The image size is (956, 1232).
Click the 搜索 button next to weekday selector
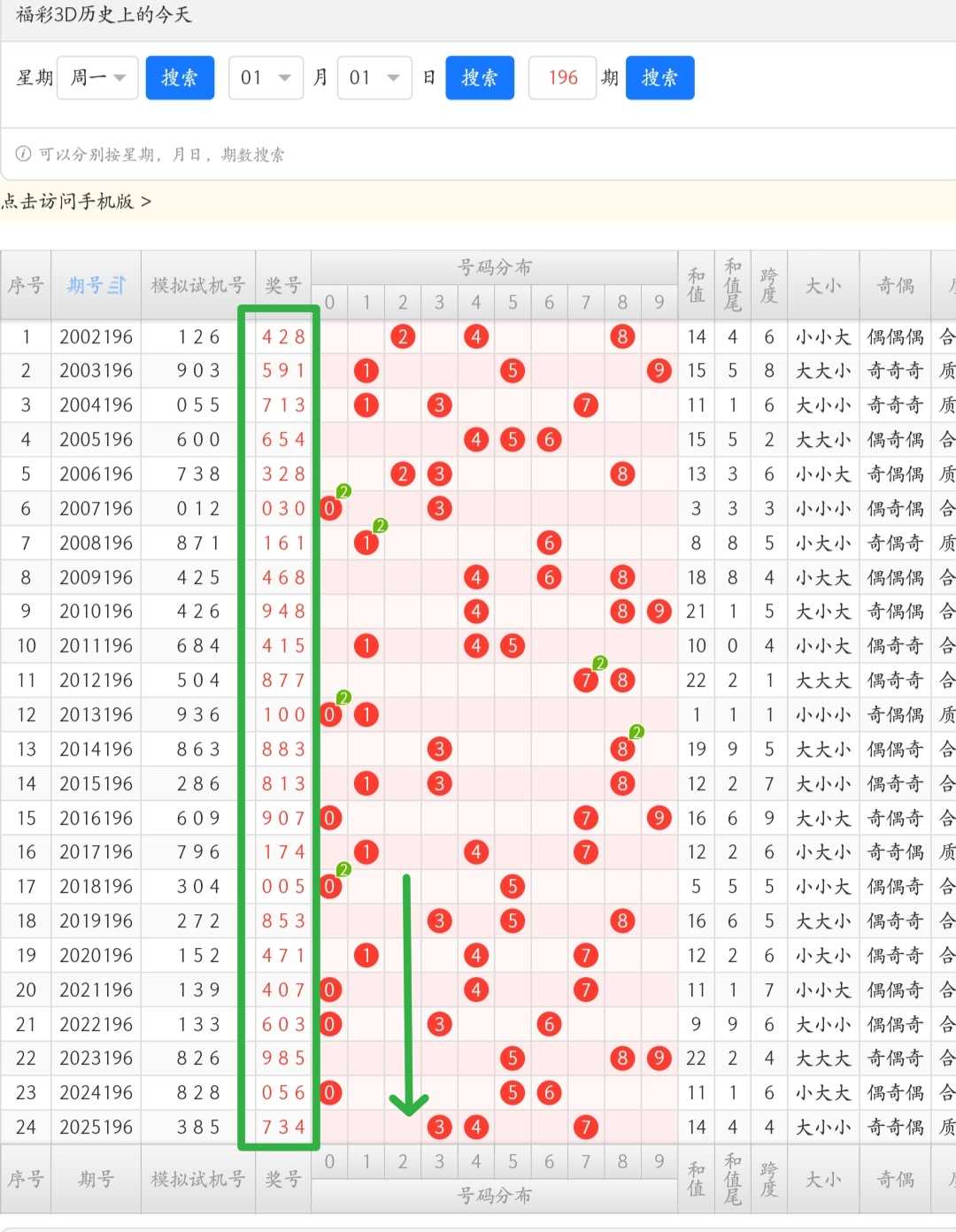click(180, 78)
